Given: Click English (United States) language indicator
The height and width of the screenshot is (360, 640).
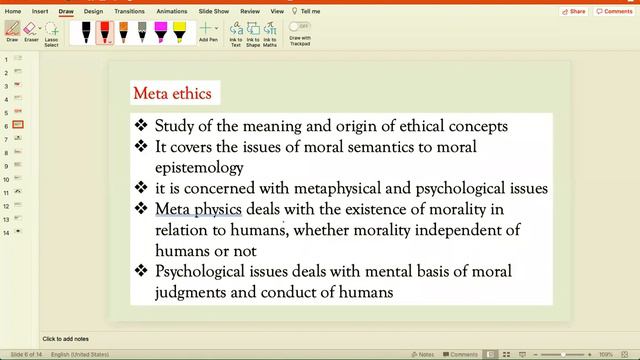Looking at the screenshot, I should (x=80, y=355).
